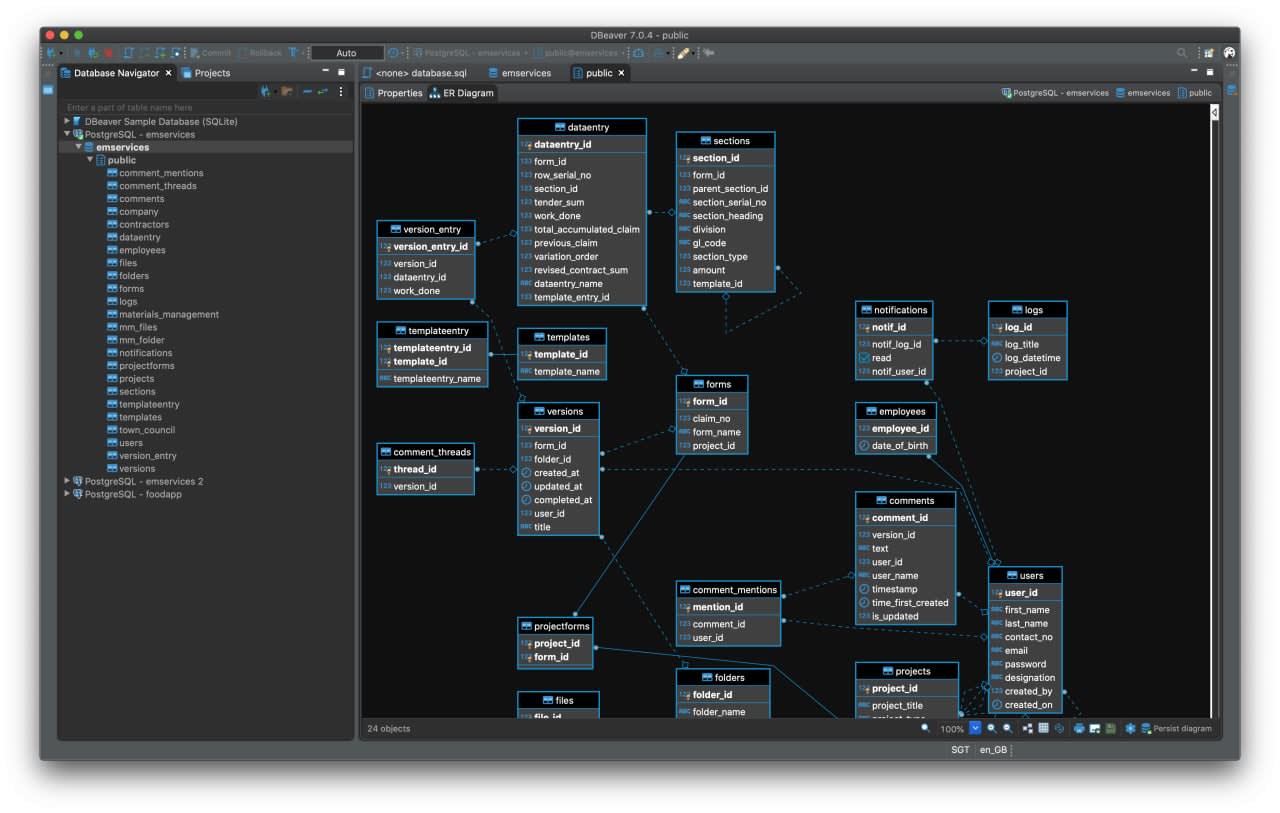The image size is (1280, 813).
Task: Click the Persist diagram button
Action: click(1176, 729)
